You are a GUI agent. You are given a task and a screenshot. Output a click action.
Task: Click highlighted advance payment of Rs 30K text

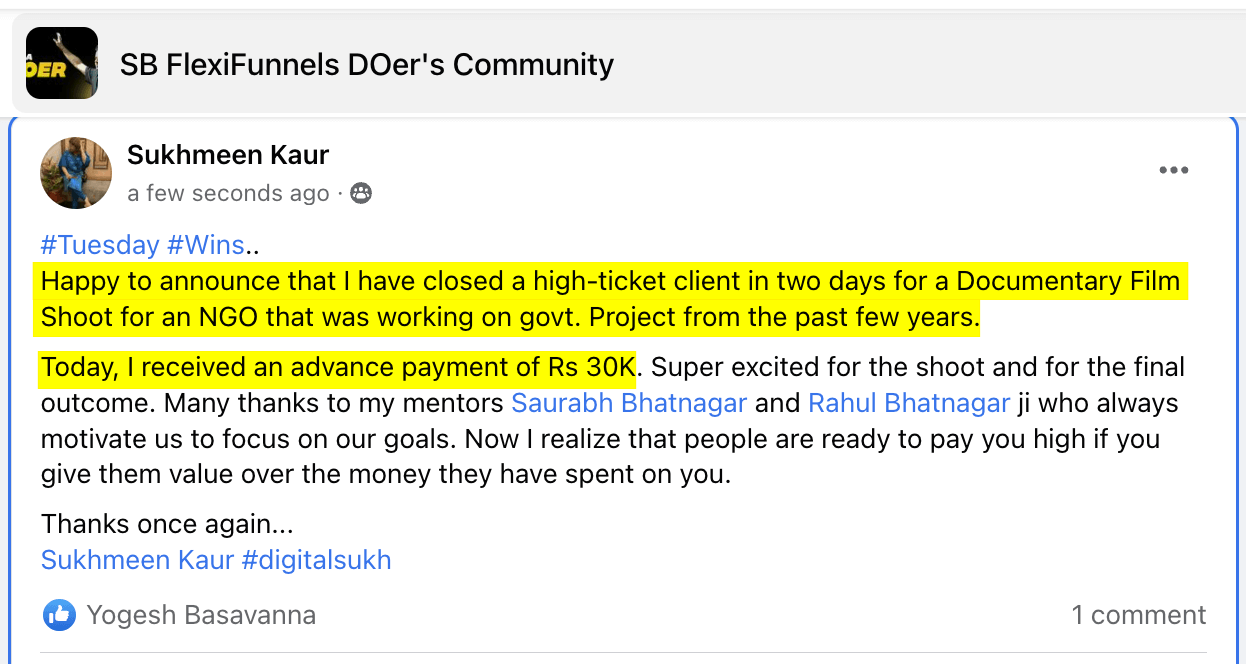tap(338, 368)
